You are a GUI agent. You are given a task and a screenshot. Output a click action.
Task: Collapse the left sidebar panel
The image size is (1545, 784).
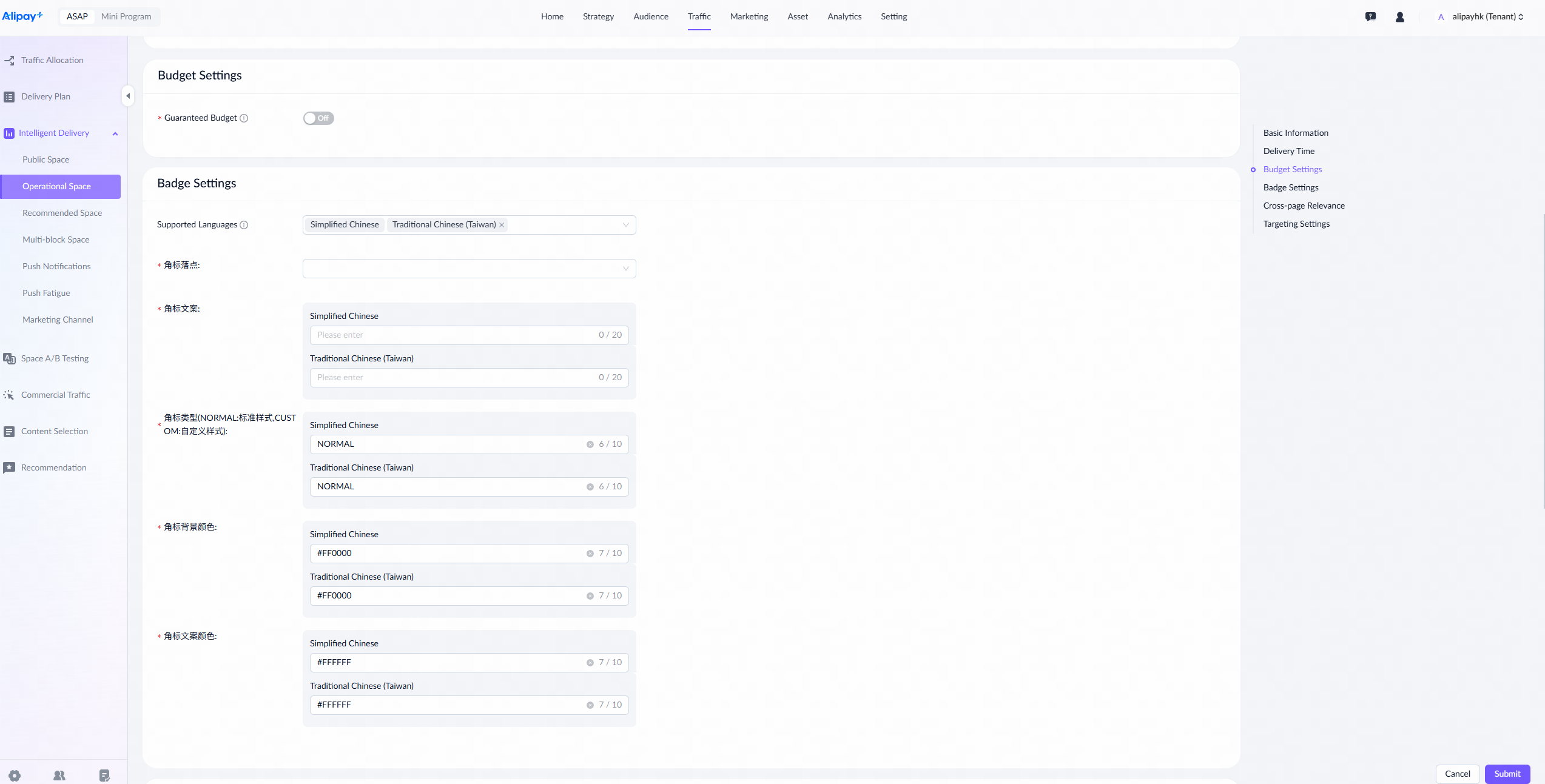click(128, 96)
